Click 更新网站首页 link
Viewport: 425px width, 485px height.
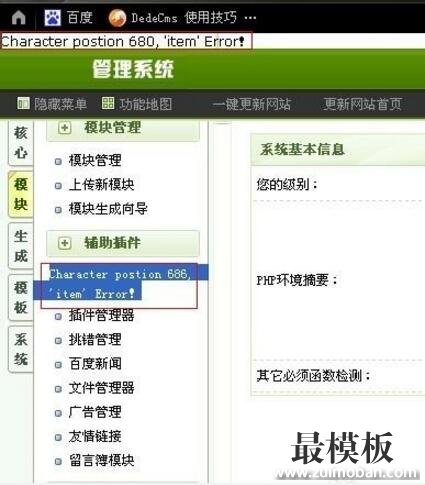point(362,104)
